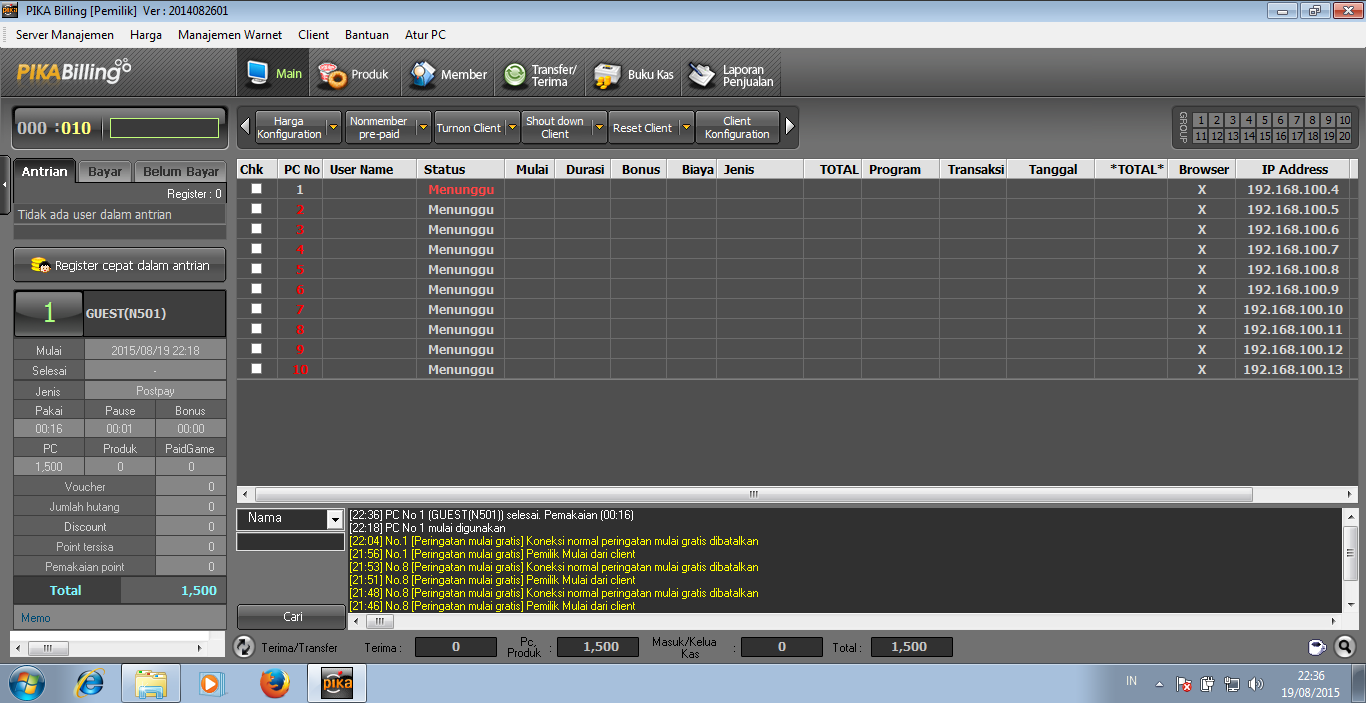Switch to the Member tab
1366x703 pixels.
[449, 74]
